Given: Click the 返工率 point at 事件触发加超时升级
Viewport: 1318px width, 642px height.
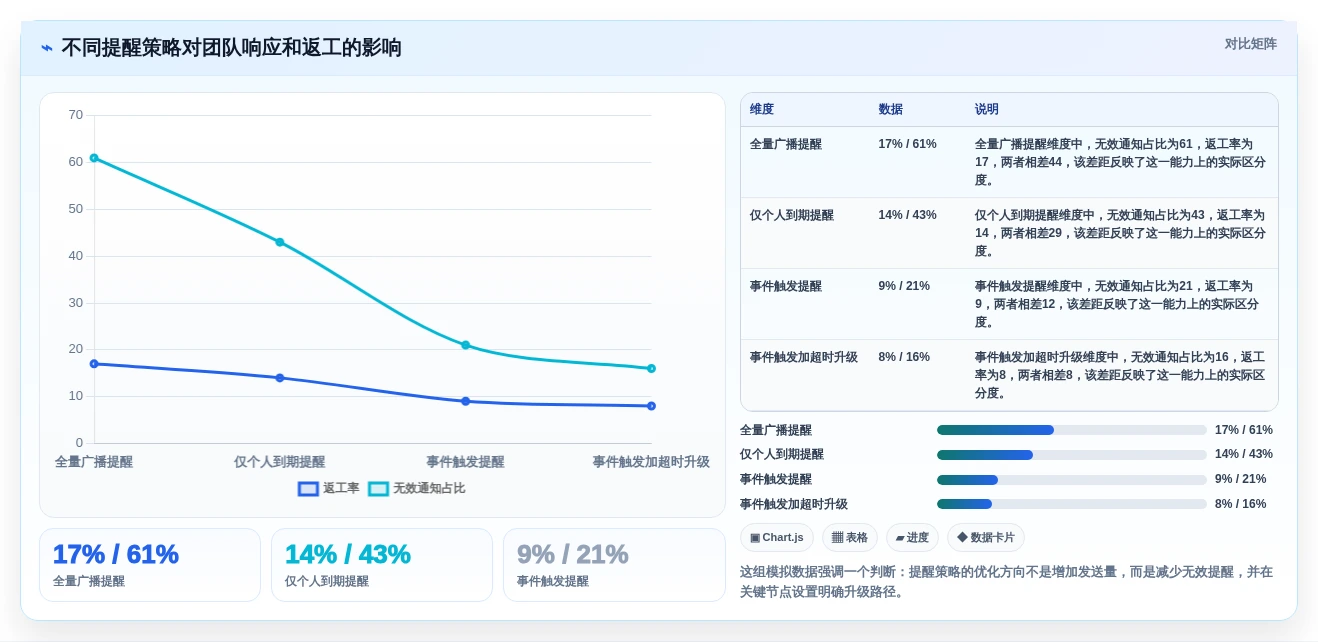Looking at the screenshot, I should point(651,406).
